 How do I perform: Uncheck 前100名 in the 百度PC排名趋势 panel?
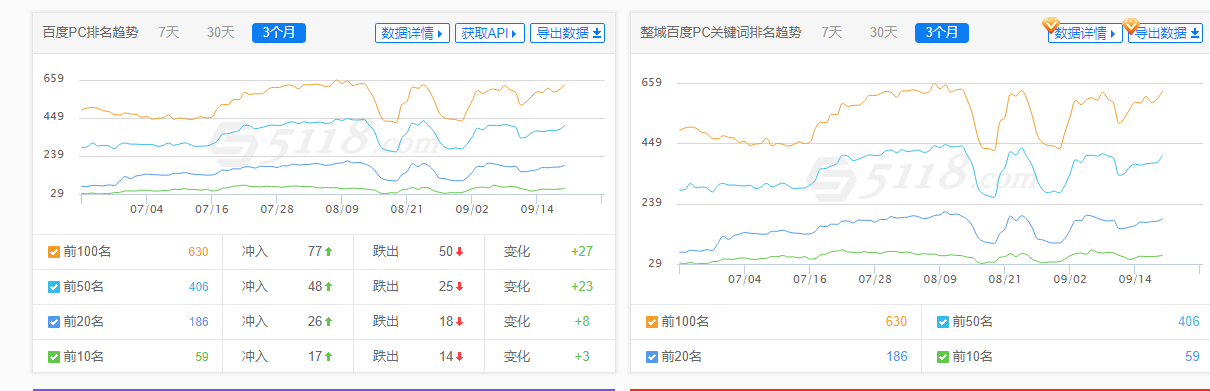[54, 252]
